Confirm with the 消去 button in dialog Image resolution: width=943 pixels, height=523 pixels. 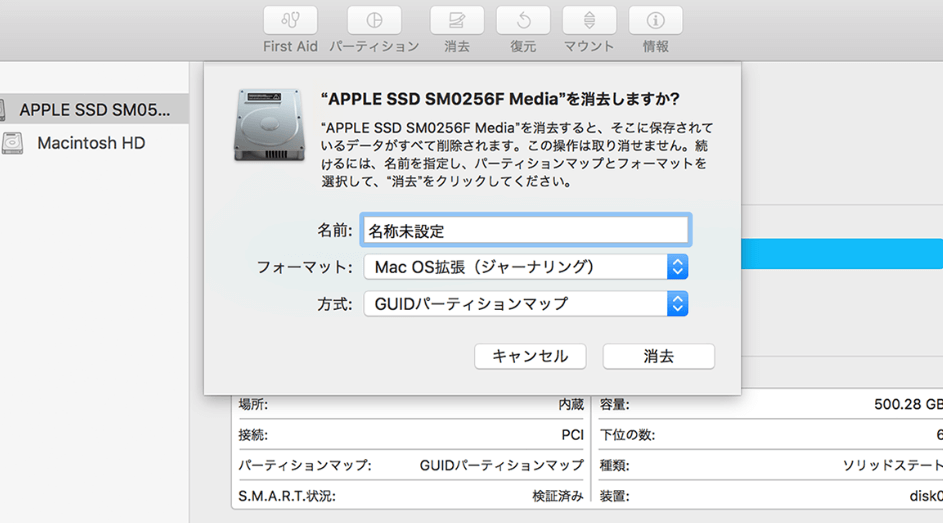659,356
